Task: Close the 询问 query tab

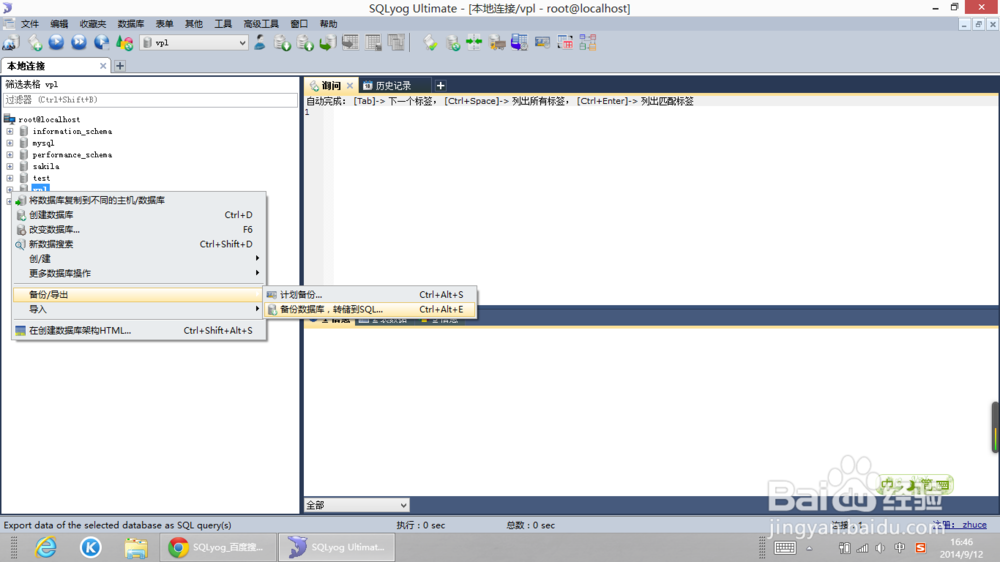Action: click(x=349, y=85)
